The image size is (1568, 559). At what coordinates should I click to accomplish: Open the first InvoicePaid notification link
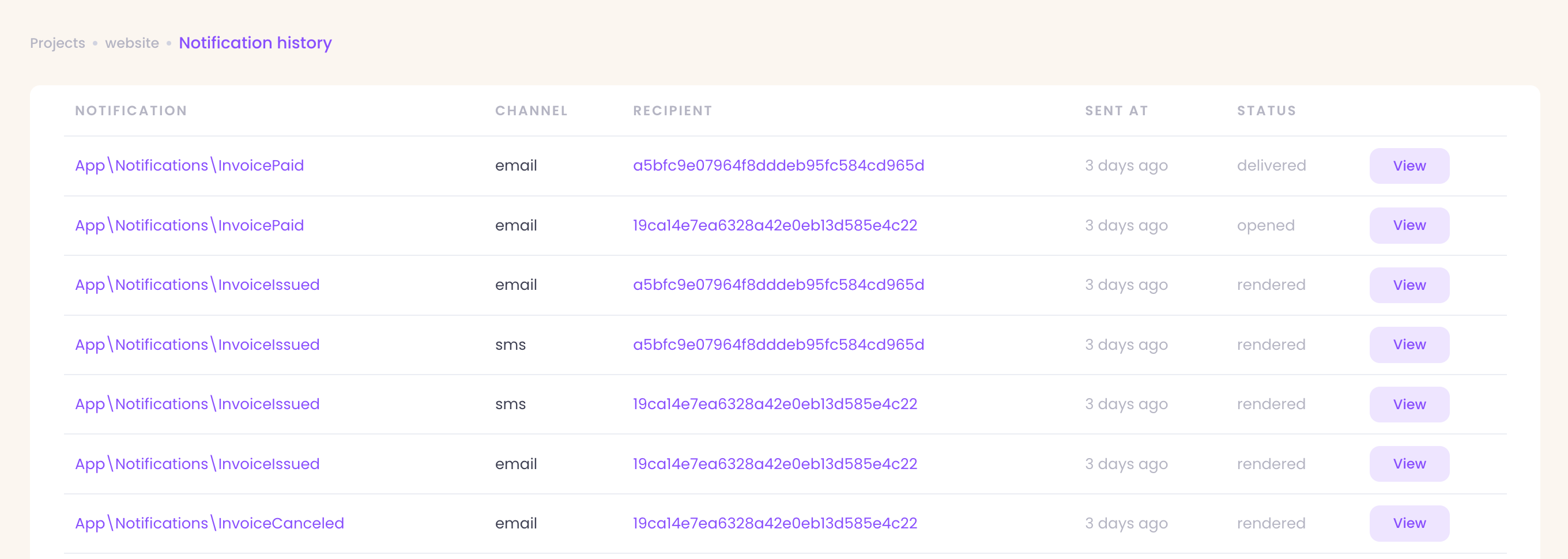[189, 165]
